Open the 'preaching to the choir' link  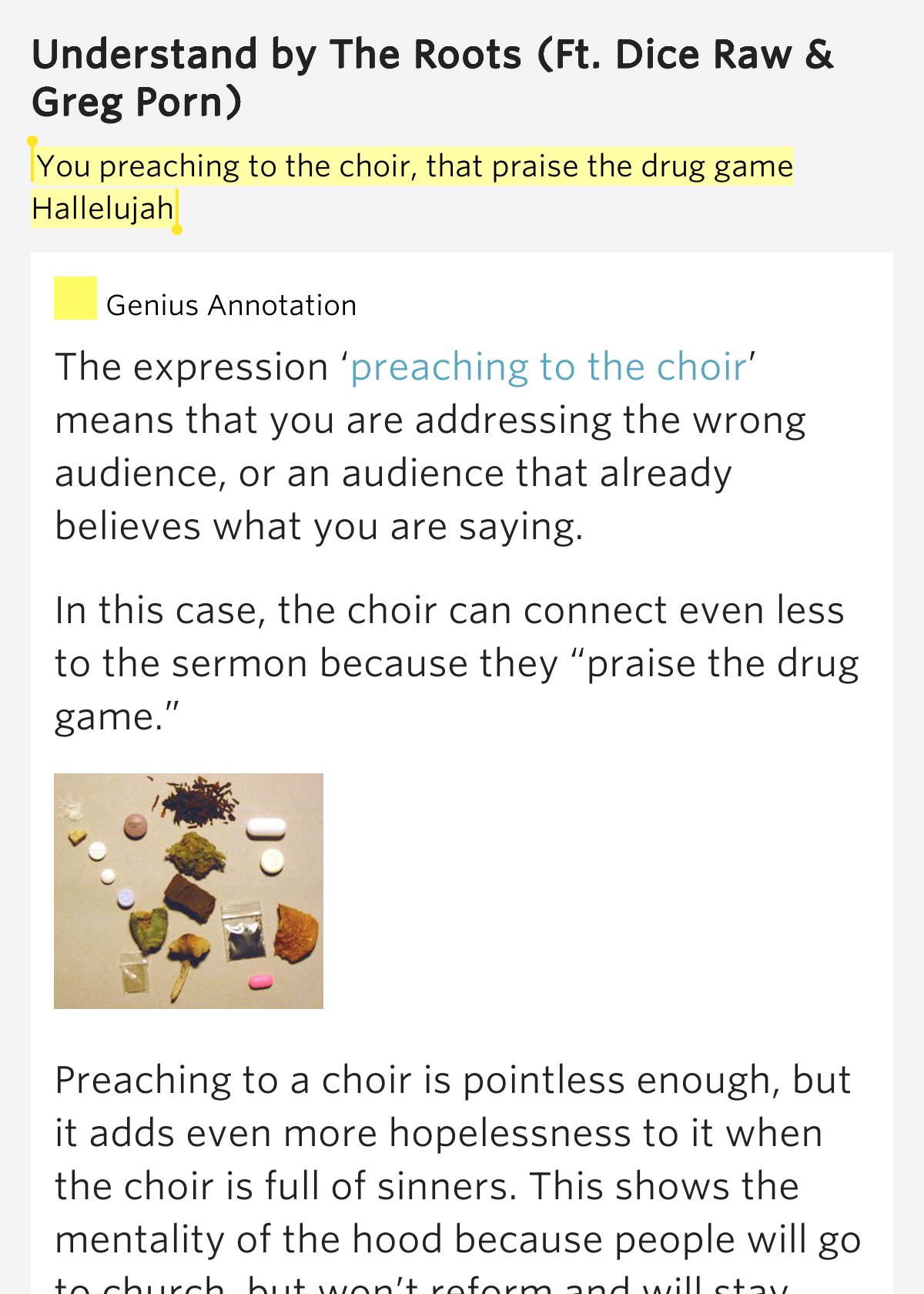[548, 367]
